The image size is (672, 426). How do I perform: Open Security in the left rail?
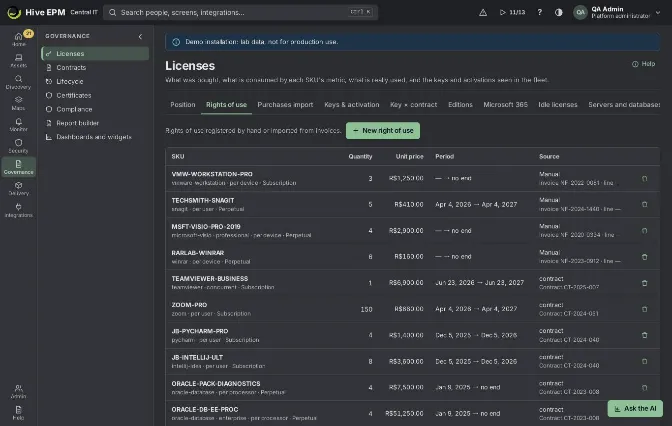point(18,146)
